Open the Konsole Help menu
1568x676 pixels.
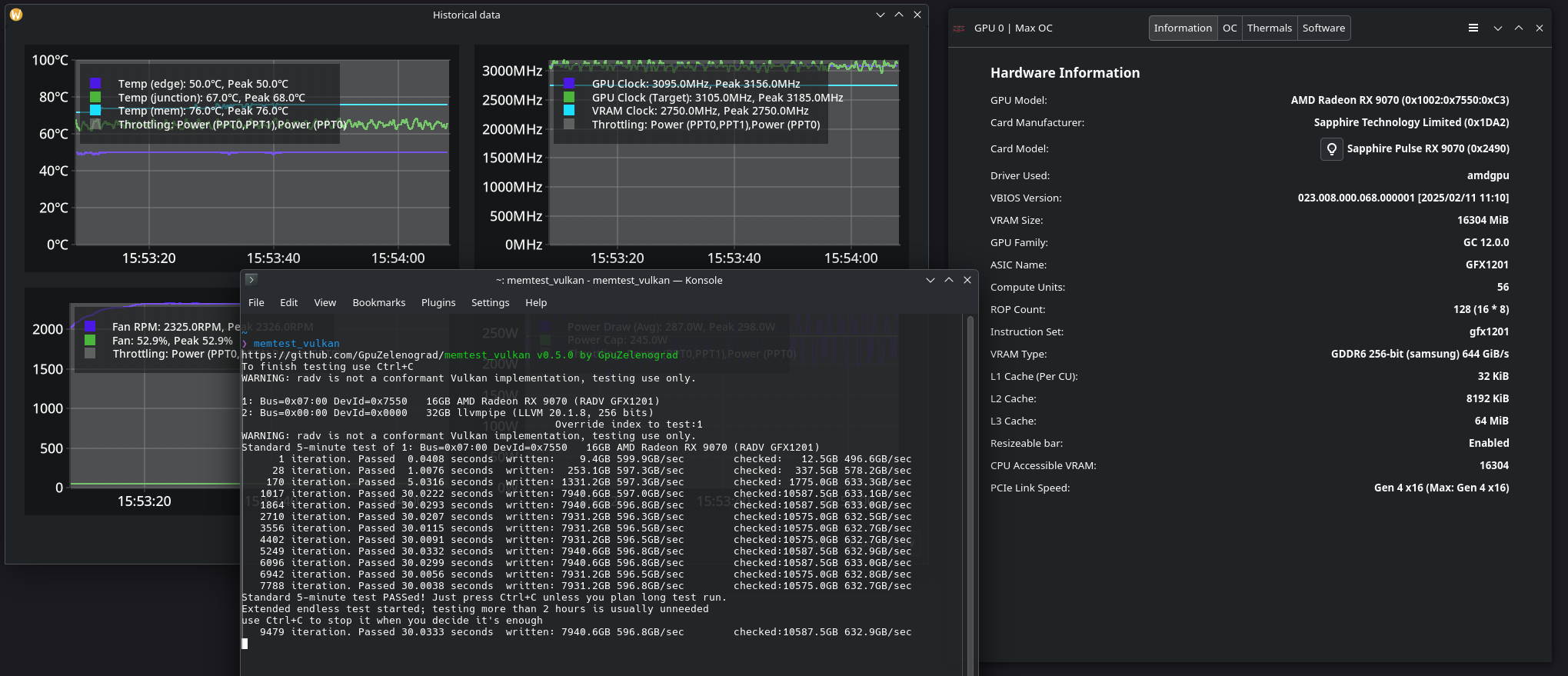(536, 302)
